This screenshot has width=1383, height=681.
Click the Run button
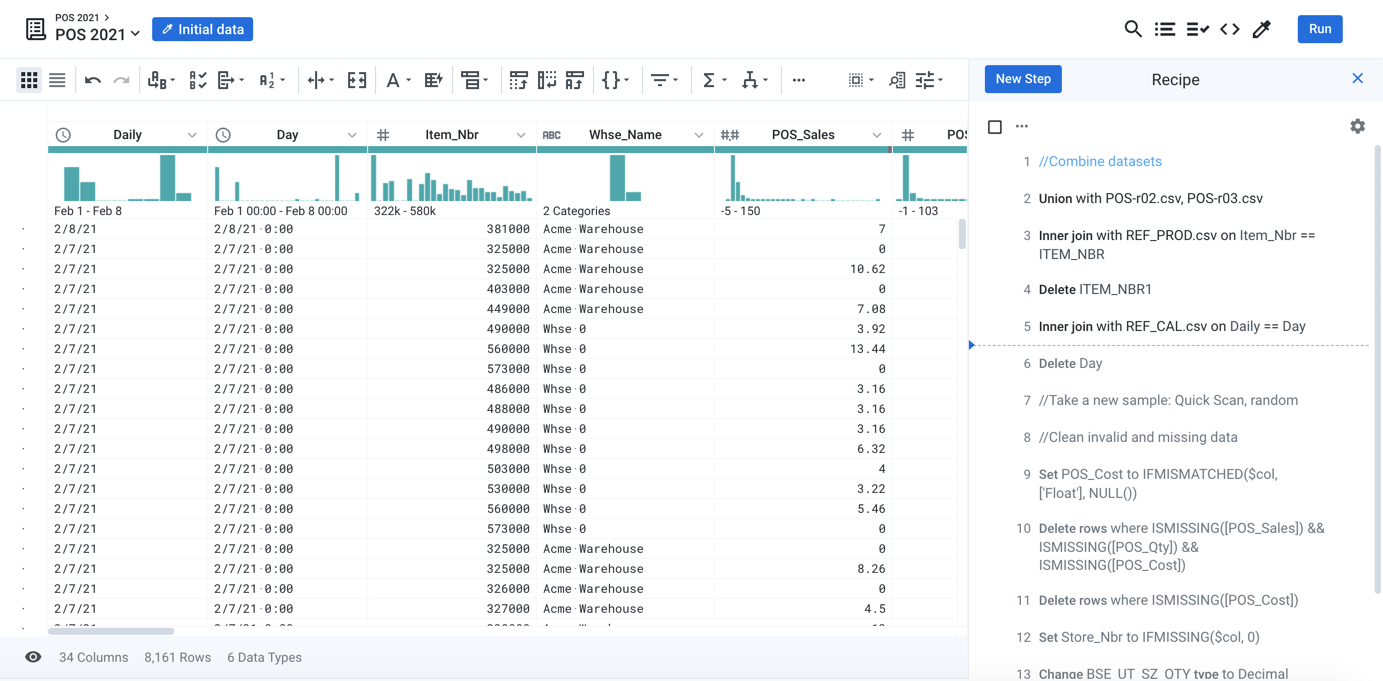[x=1319, y=29]
